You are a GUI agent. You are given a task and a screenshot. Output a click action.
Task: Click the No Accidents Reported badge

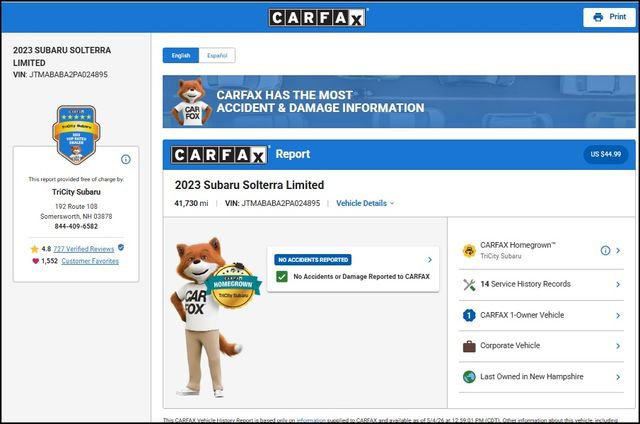click(x=313, y=260)
